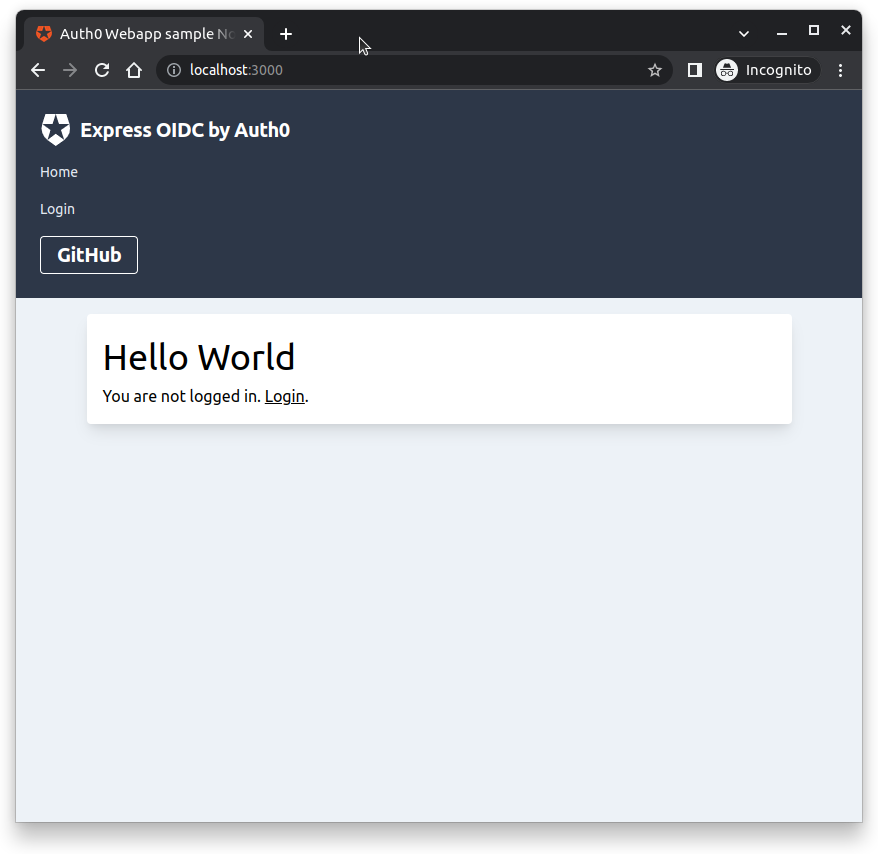Close the Auth0 Webapp sample tab

coord(247,33)
